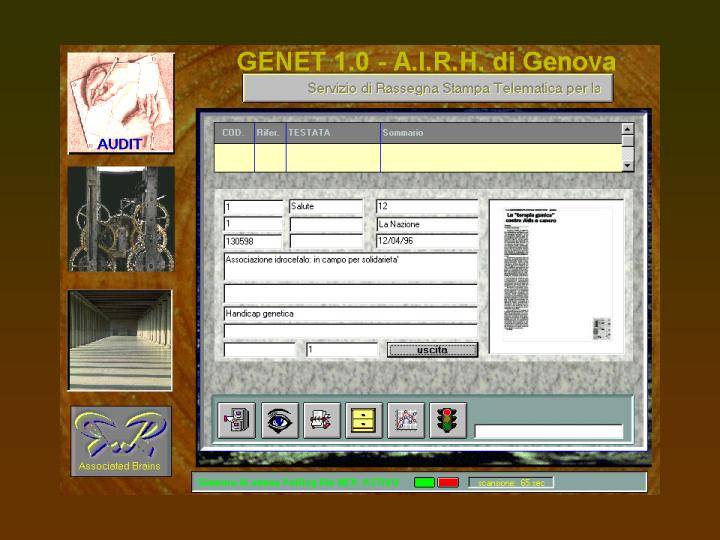Click the table's scroll up arrow
Viewport: 720px width, 540px height.
628,129
